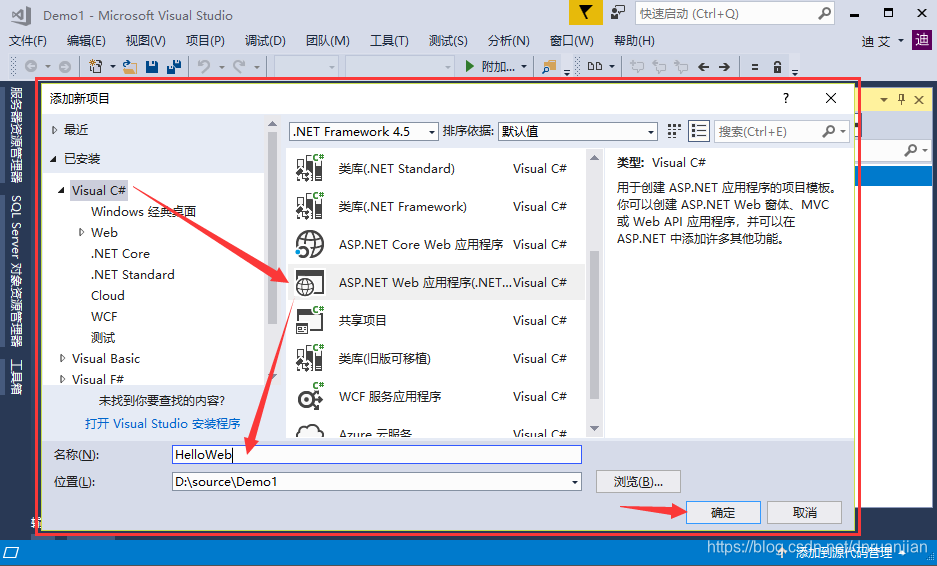
Task: Select ASP.NET Core Web application template
Action: [436, 244]
